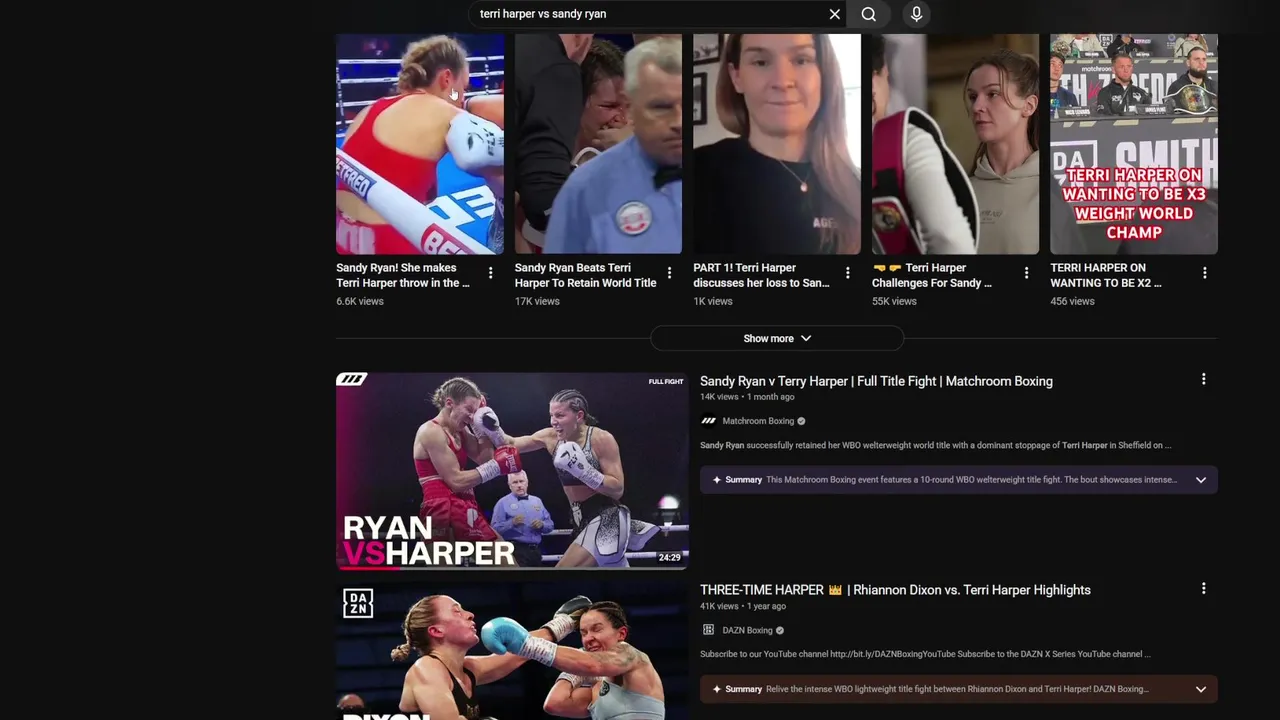The image size is (1280, 720).
Task: Open title 'THREE-TIME HARPER | Rhiannon Dixon vs. Terri Harper Highlights'
Action: 895,590
